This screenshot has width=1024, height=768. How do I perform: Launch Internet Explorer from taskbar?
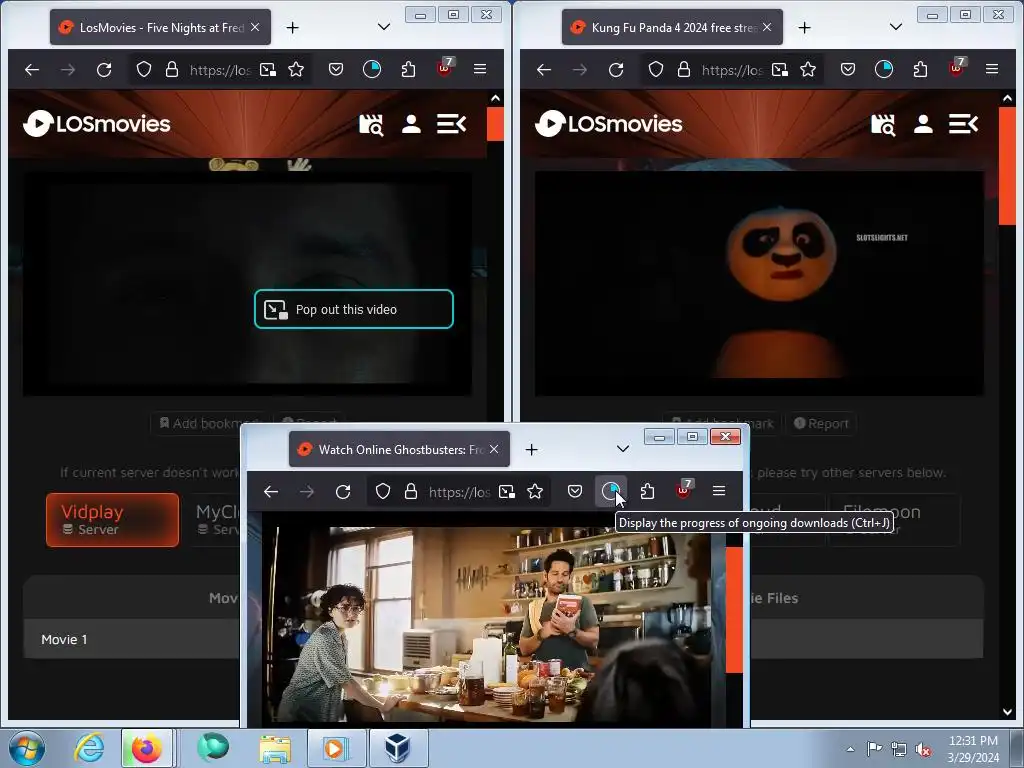[x=89, y=748]
